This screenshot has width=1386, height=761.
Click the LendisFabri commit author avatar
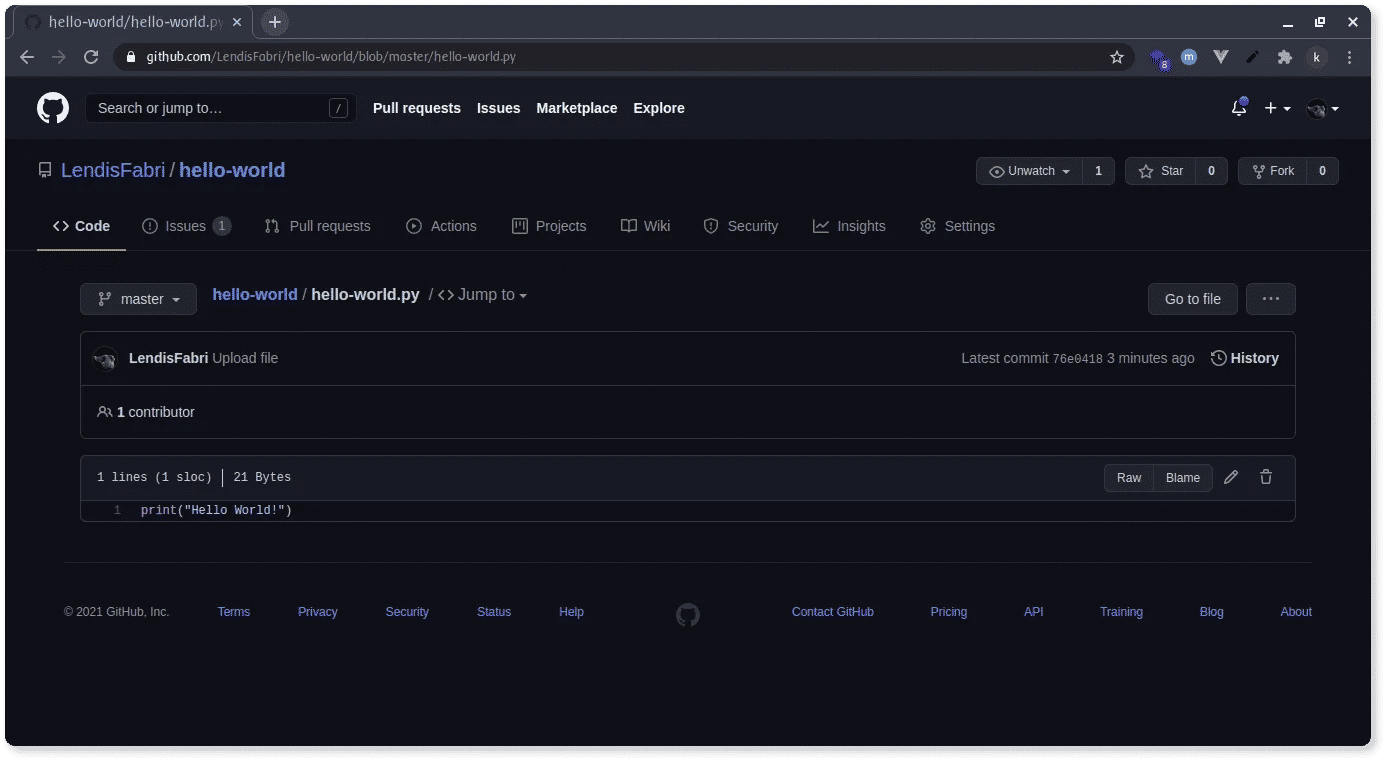[x=105, y=359]
